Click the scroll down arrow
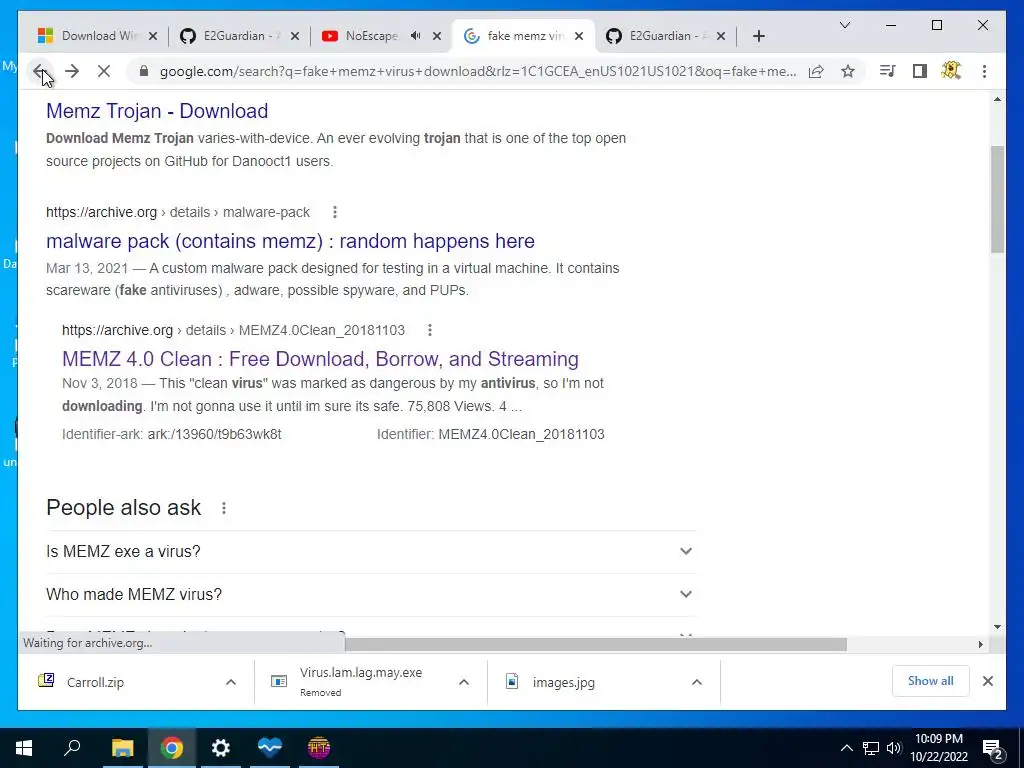This screenshot has height=768, width=1024. [997, 627]
